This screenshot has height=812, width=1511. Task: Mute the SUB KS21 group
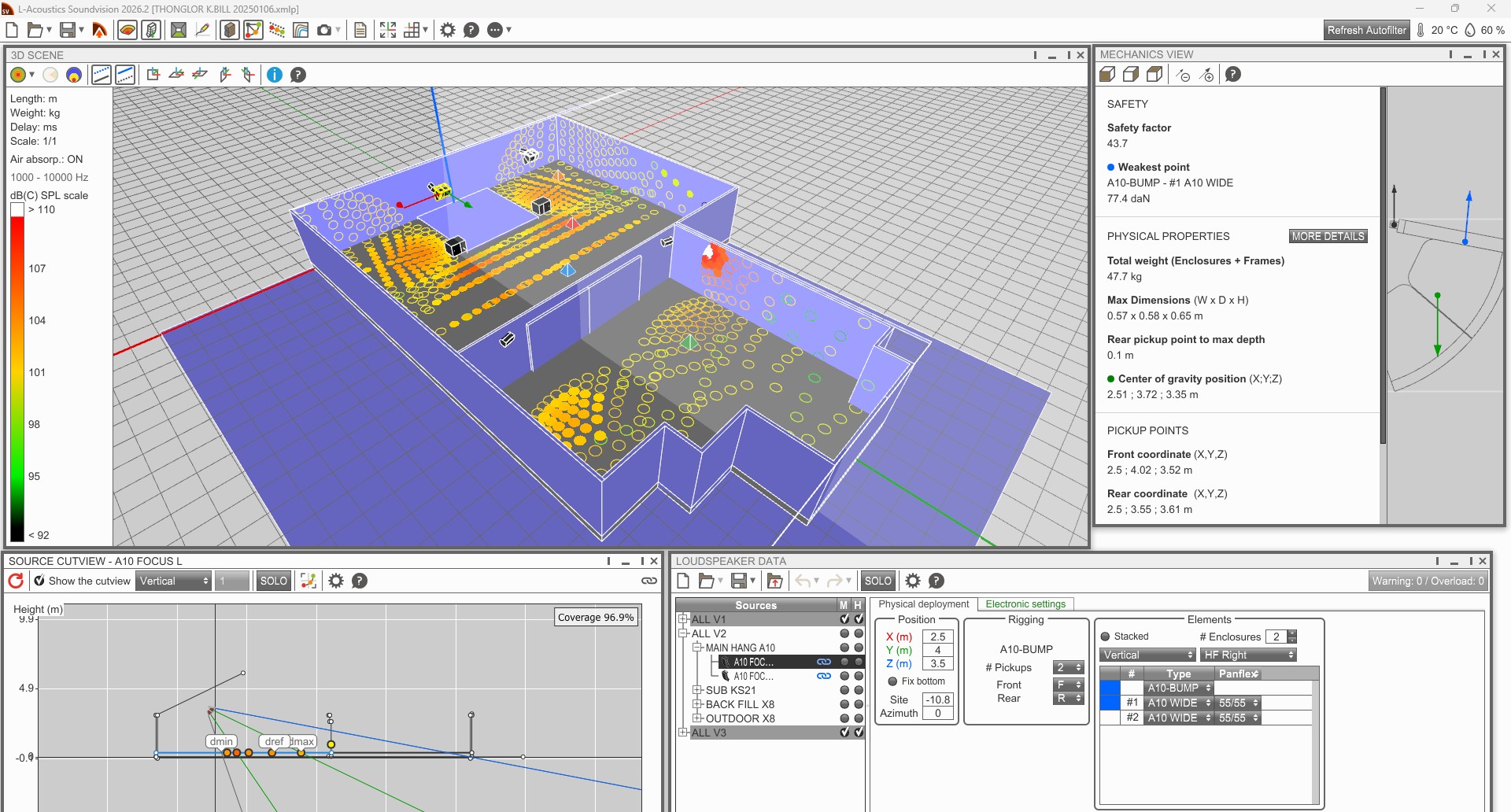click(844, 690)
